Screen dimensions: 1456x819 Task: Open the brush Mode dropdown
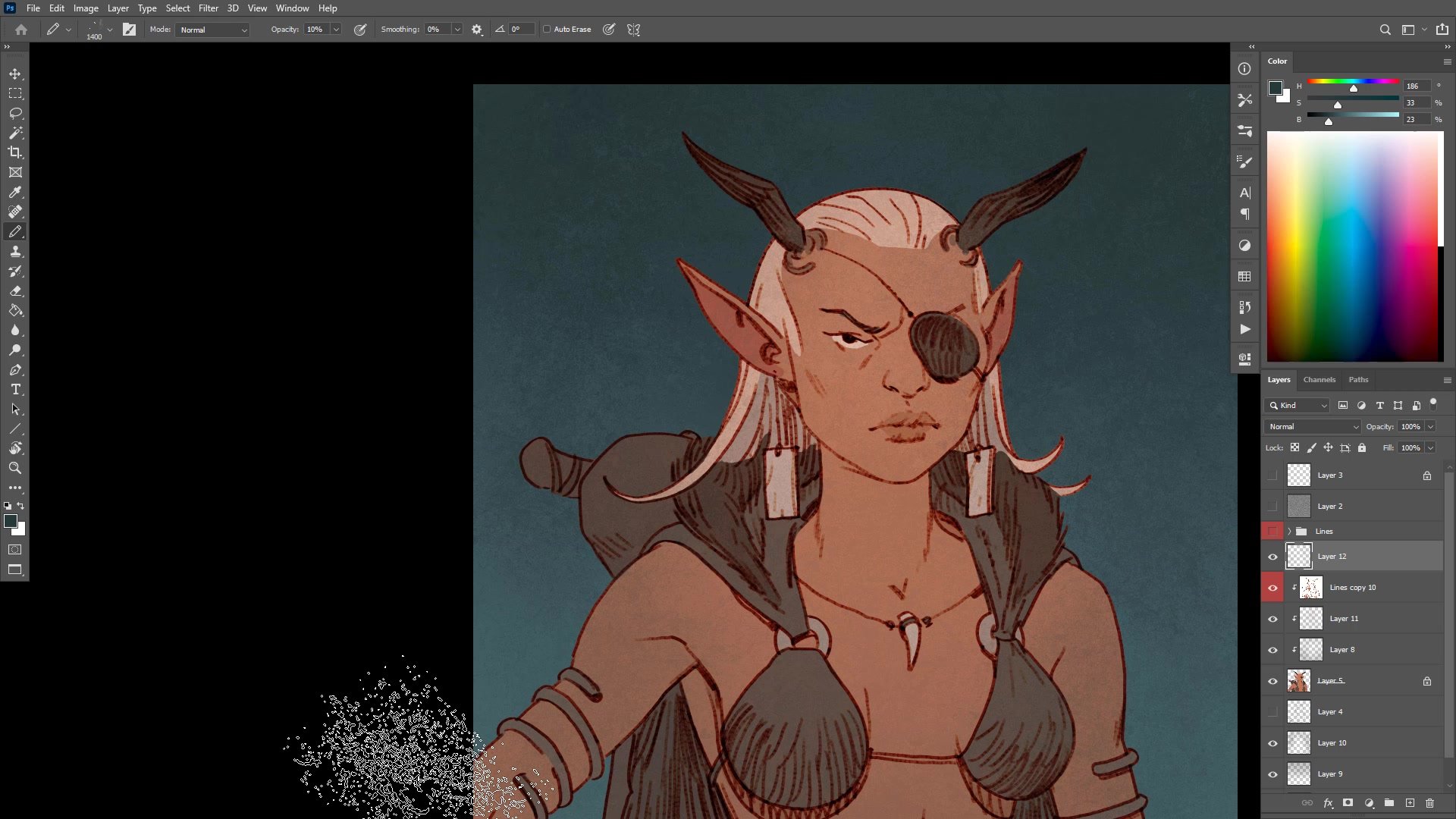click(x=213, y=30)
